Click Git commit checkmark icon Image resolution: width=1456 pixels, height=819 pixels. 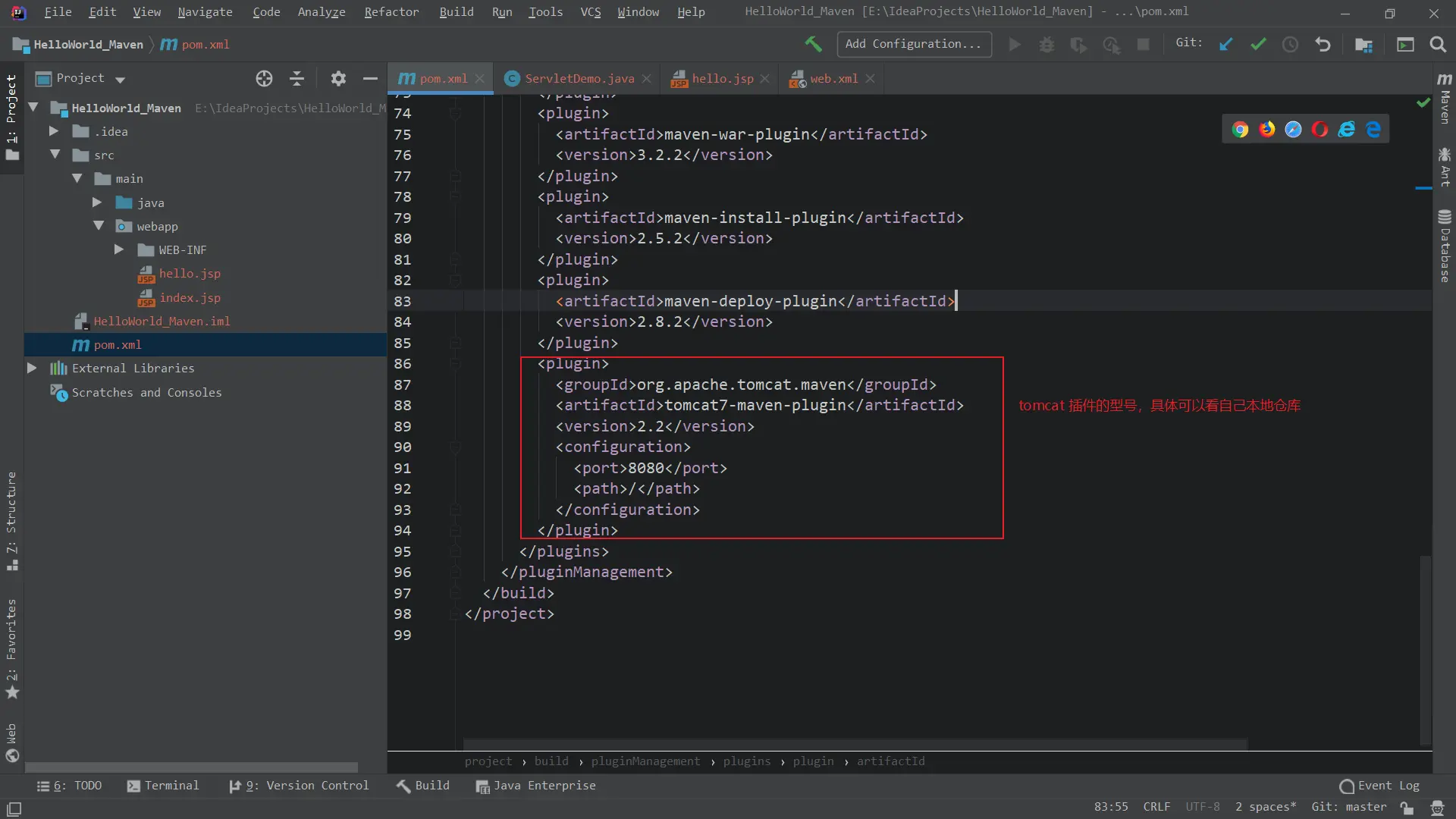(x=1258, y=45)
